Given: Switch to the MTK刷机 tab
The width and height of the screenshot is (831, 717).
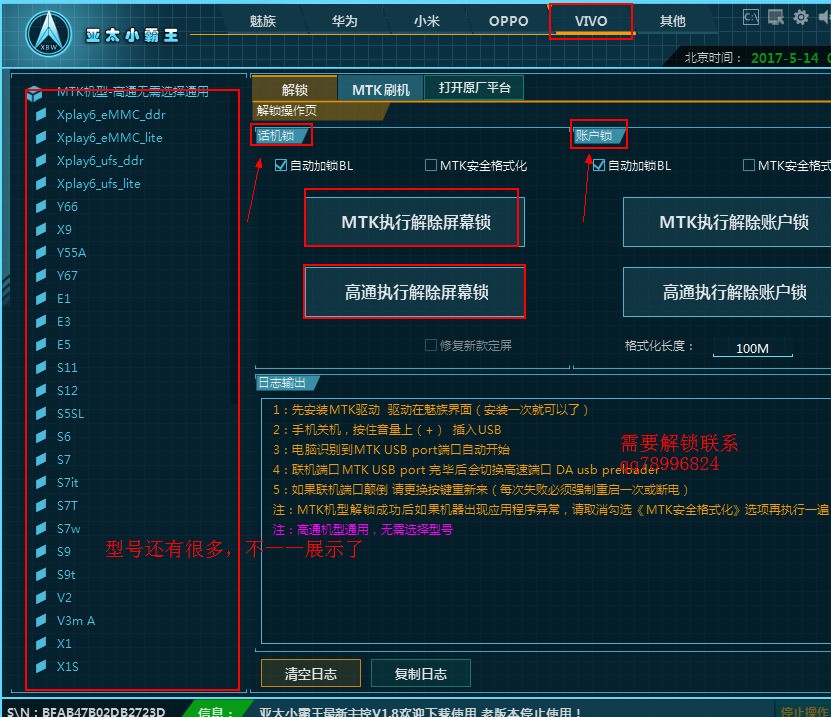Looking at the screenshot, I should point(379,87).
